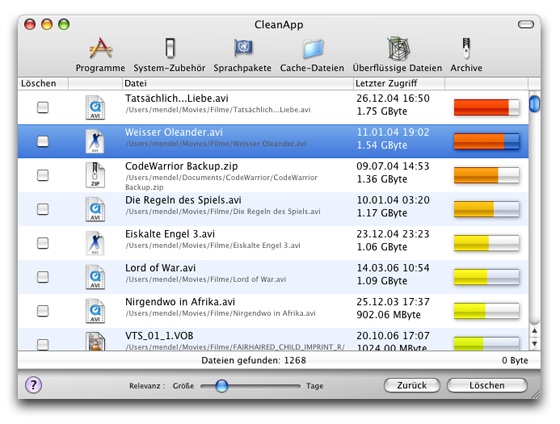Screen dimensions: 560x424
Task: Select file name Weisser Oleander.avi
Action: (174, 132)
